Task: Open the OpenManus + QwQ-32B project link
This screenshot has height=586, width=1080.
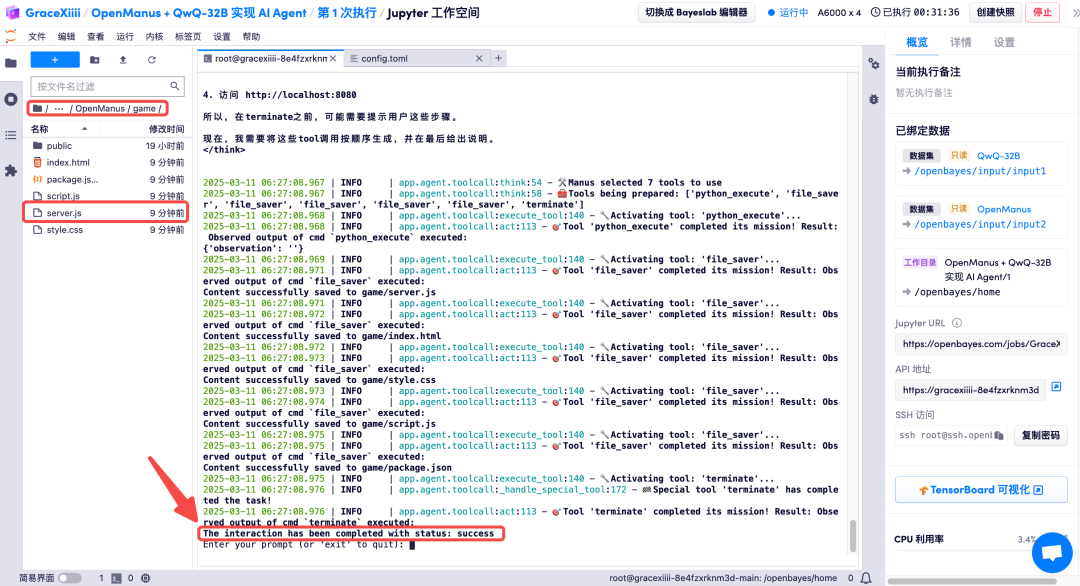Action: tap(198, 12)
